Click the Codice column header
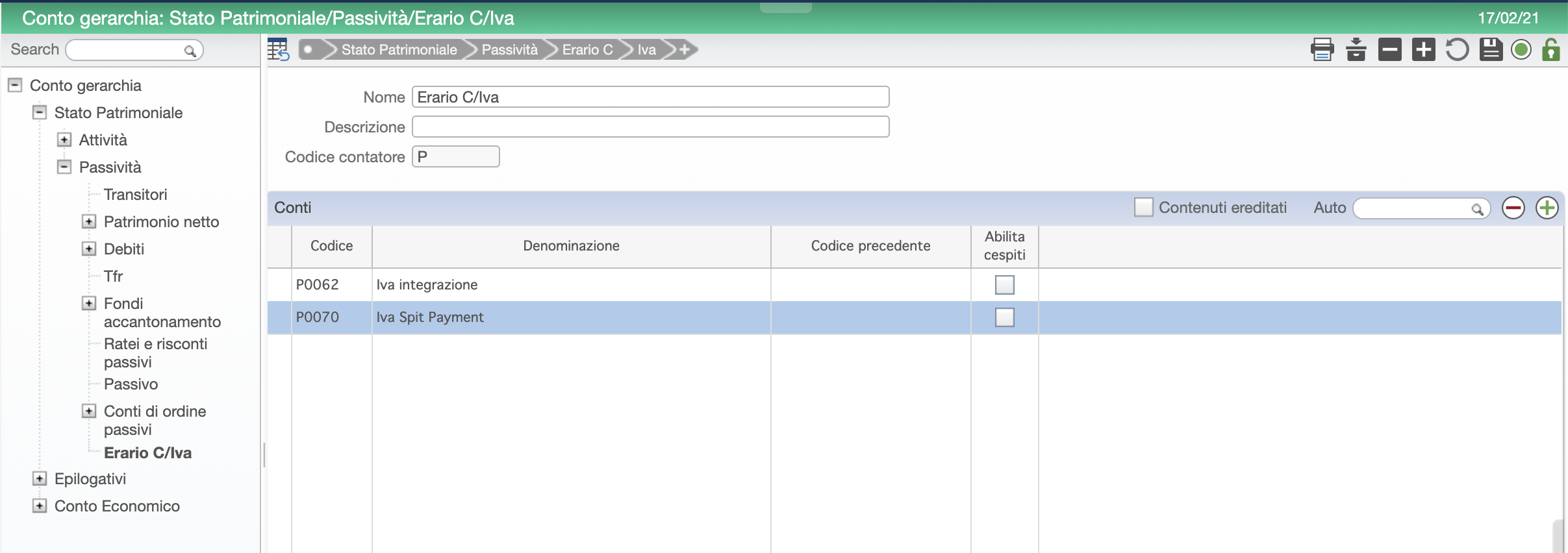Screen dimensions: 1568x553 point(331,246)
